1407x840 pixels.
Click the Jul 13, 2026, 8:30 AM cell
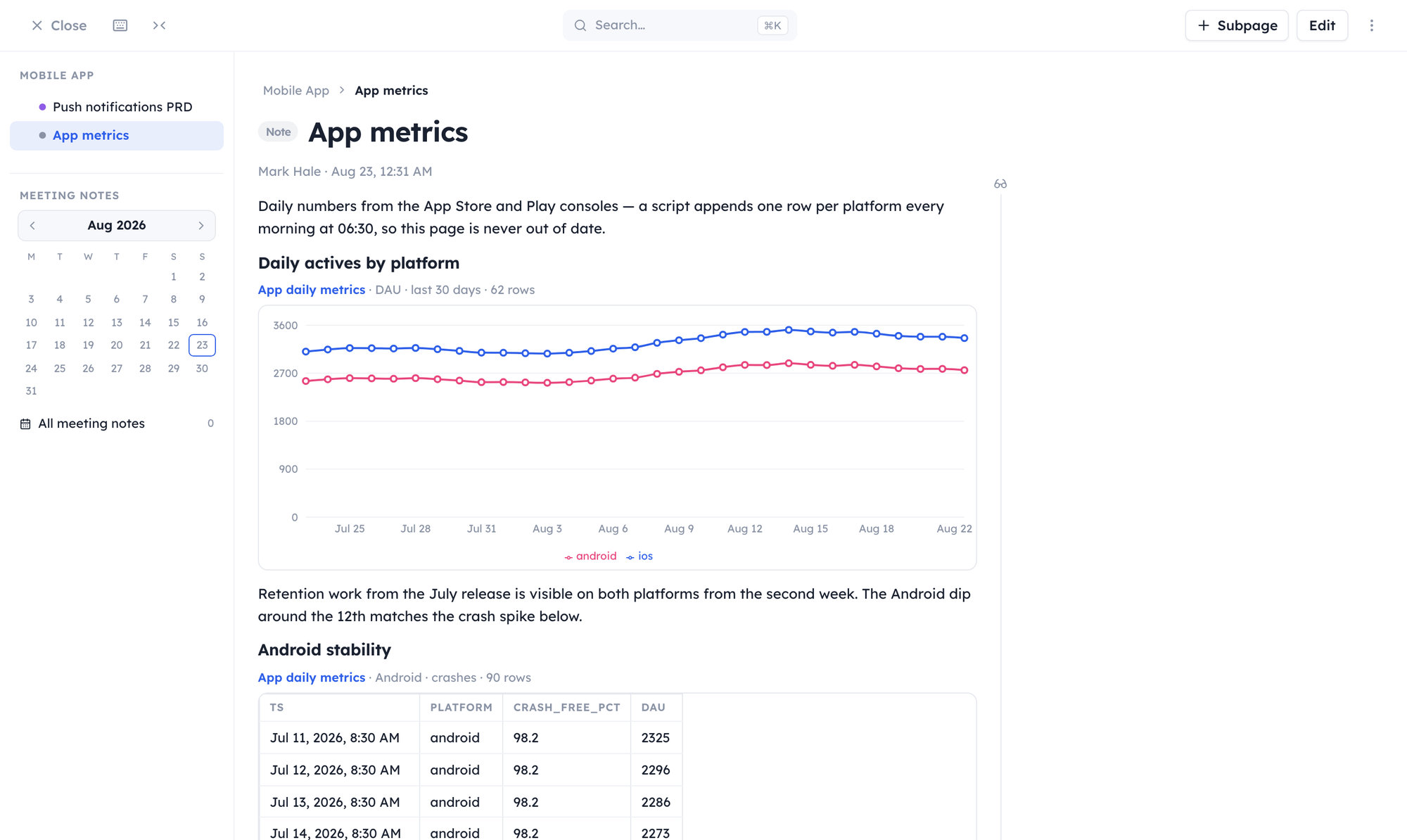(x=340, y=803)
